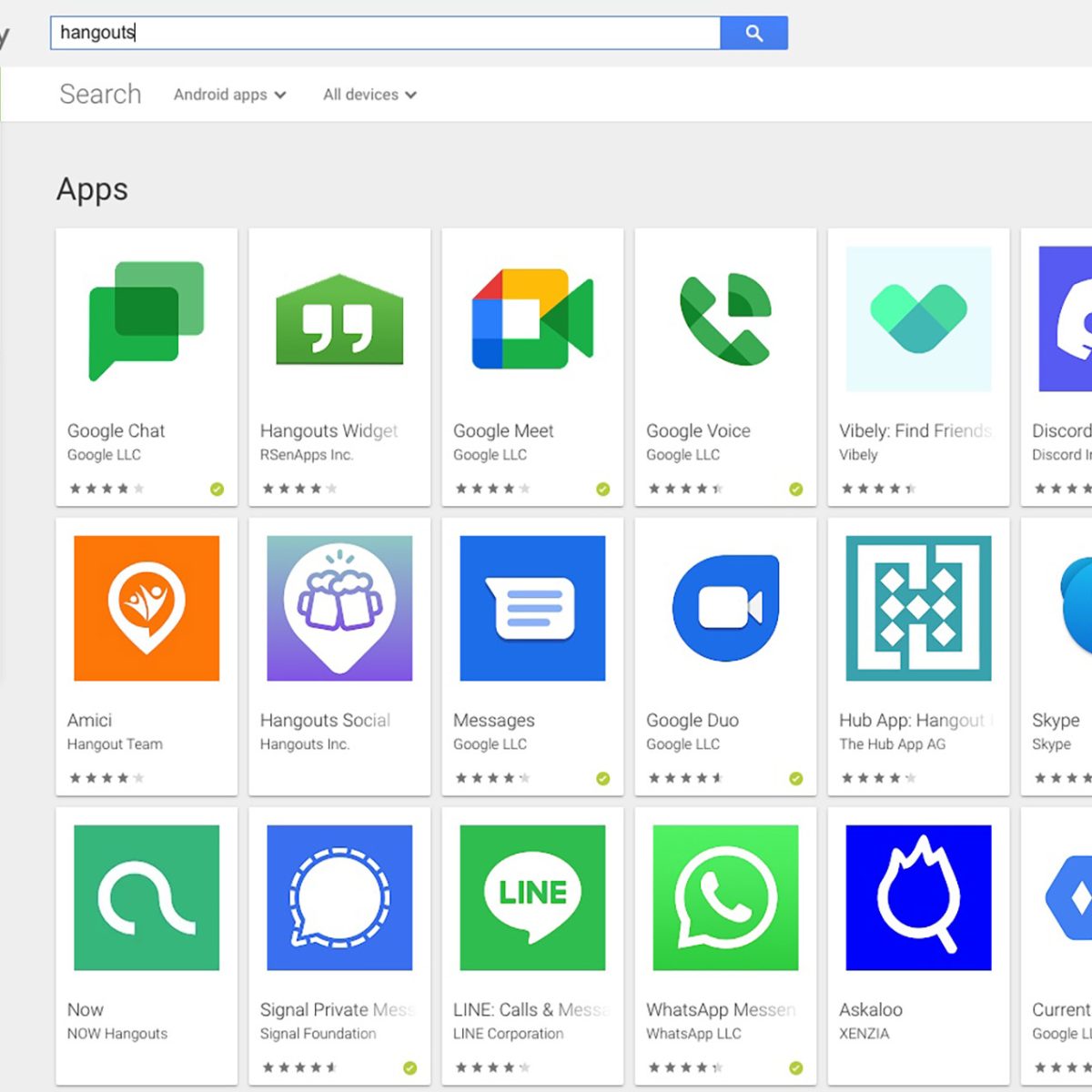
Task: Expand the Android apps dropdown
Action: [229, 95]
